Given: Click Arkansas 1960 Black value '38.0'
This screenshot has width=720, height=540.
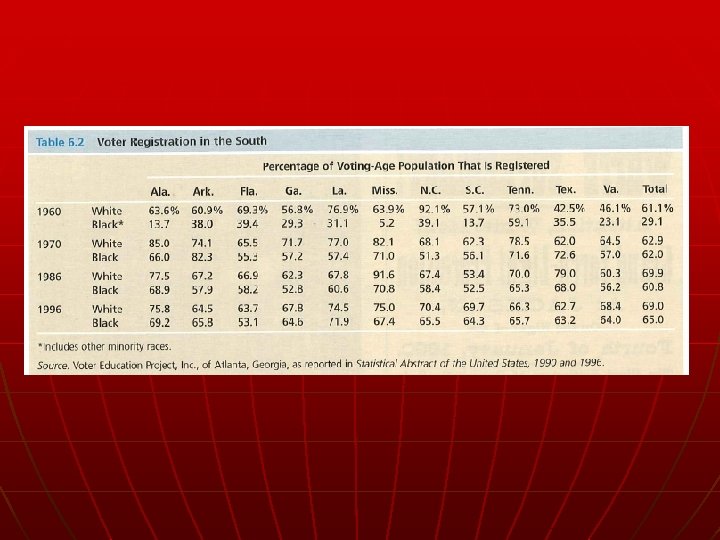Looking at the screenshot, I should [x=202, y=224].
